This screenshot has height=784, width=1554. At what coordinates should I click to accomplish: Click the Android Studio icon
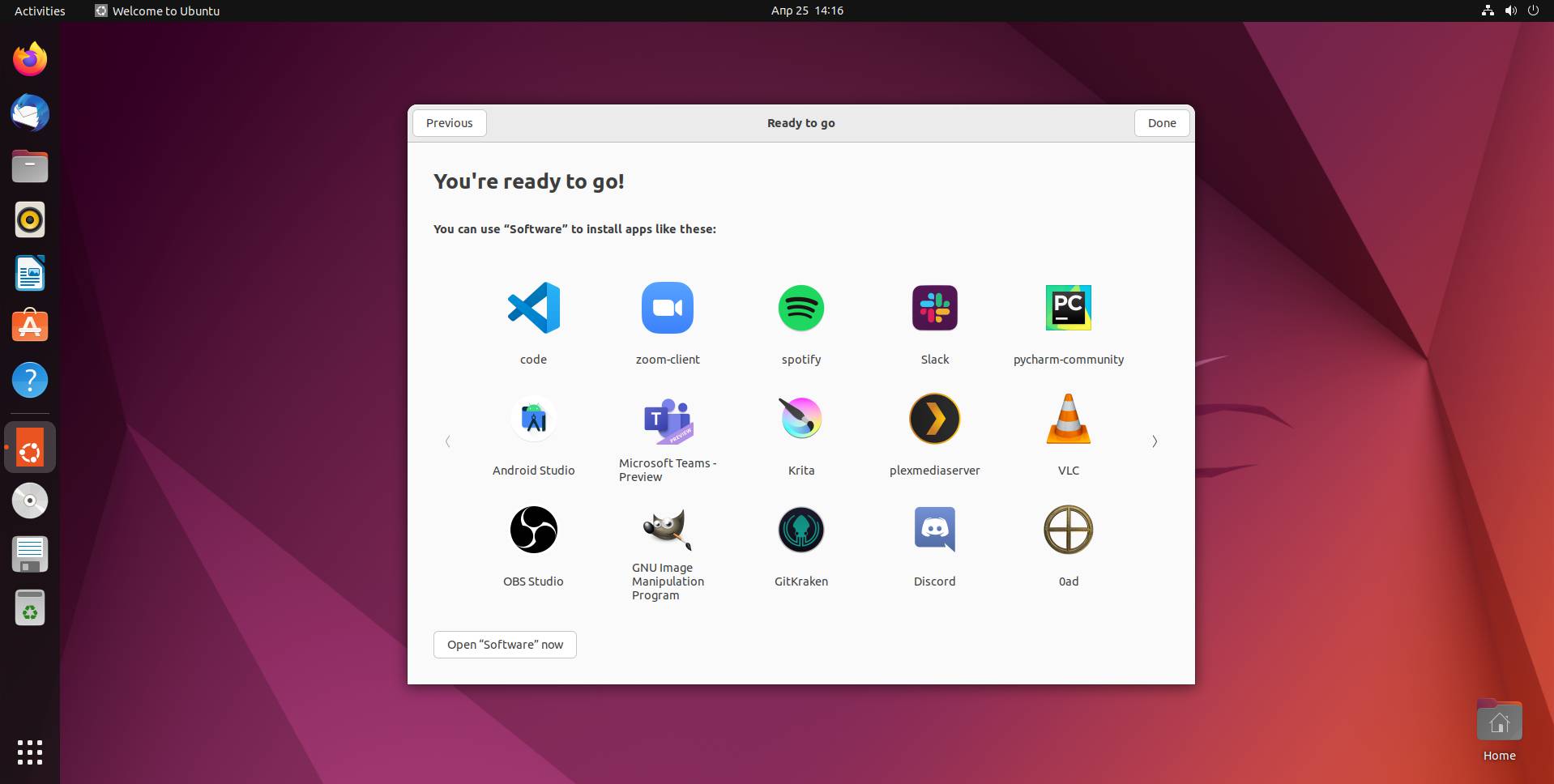click(532, 419)
